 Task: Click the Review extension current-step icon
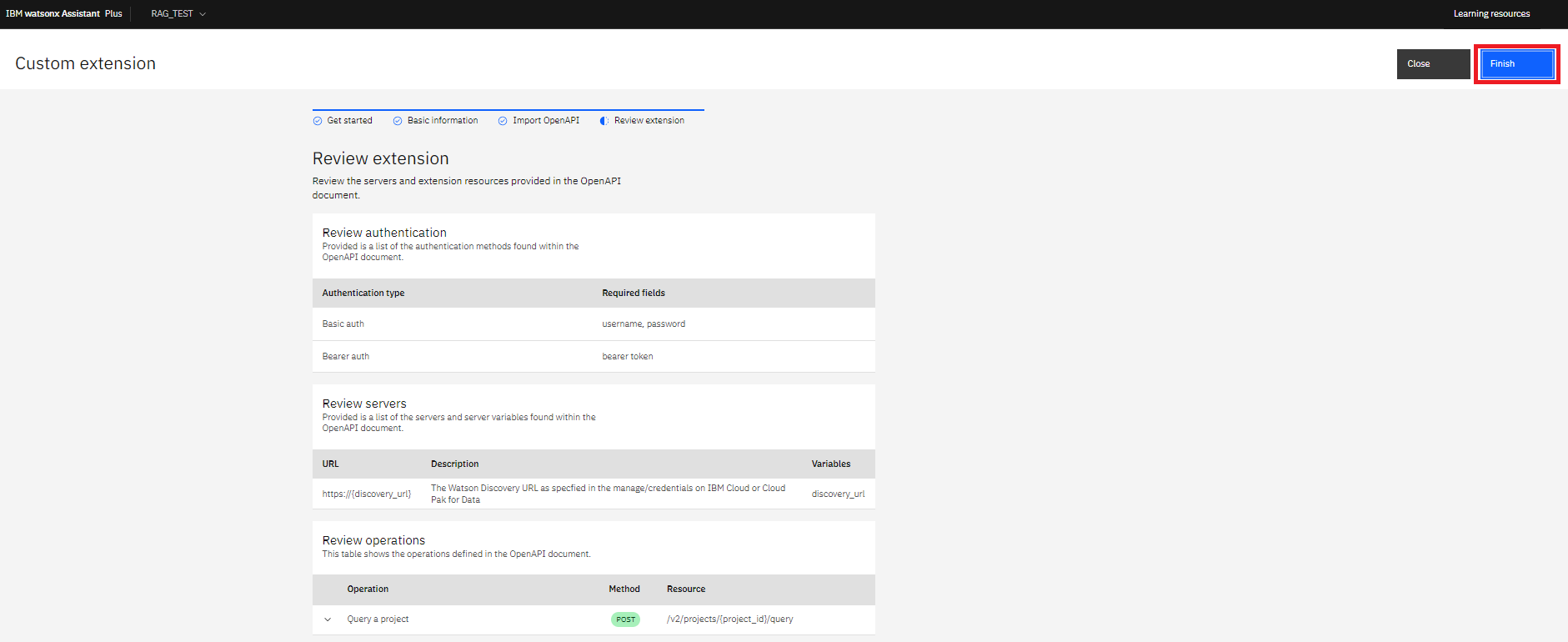604,121
